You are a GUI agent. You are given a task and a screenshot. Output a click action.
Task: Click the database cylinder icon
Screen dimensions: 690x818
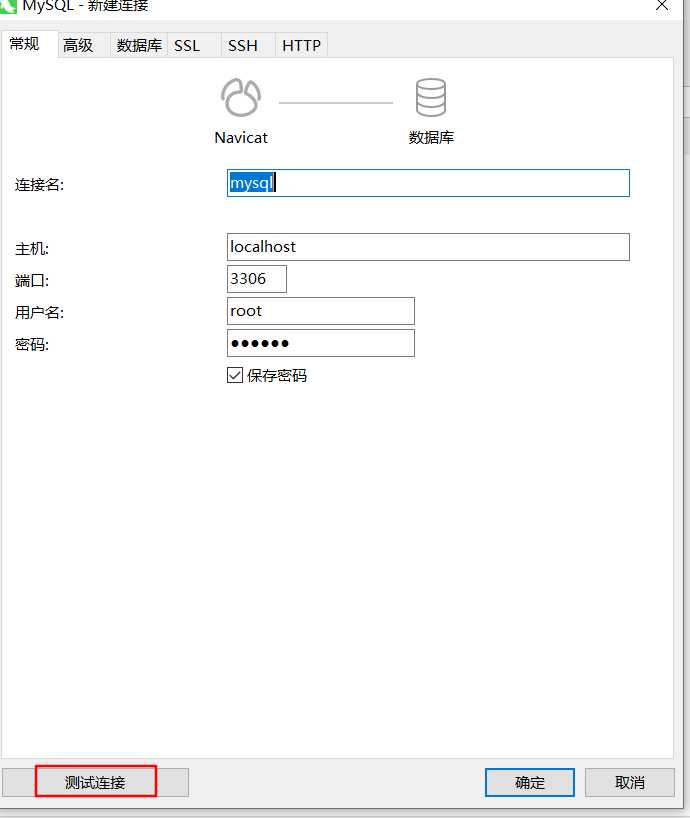tap(431, 97)
